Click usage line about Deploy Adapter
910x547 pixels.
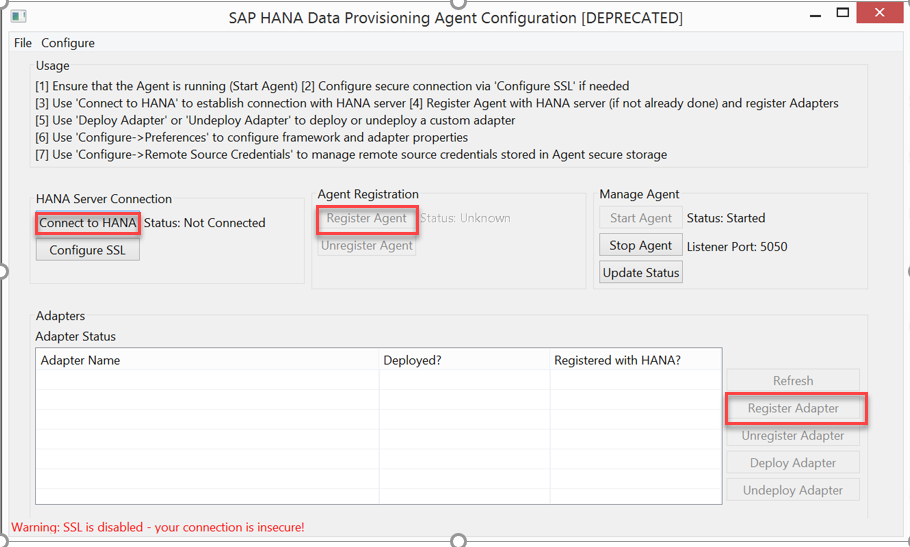click(x=275, y=120)
